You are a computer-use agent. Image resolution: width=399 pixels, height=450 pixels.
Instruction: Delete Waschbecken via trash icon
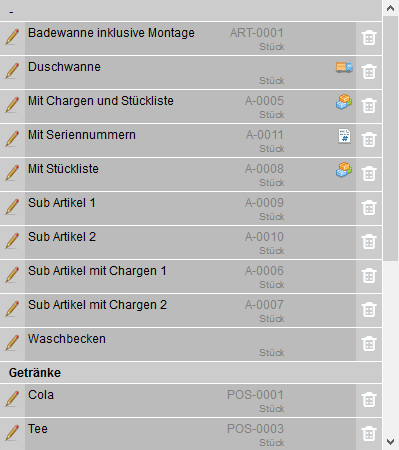click(369, 343)
